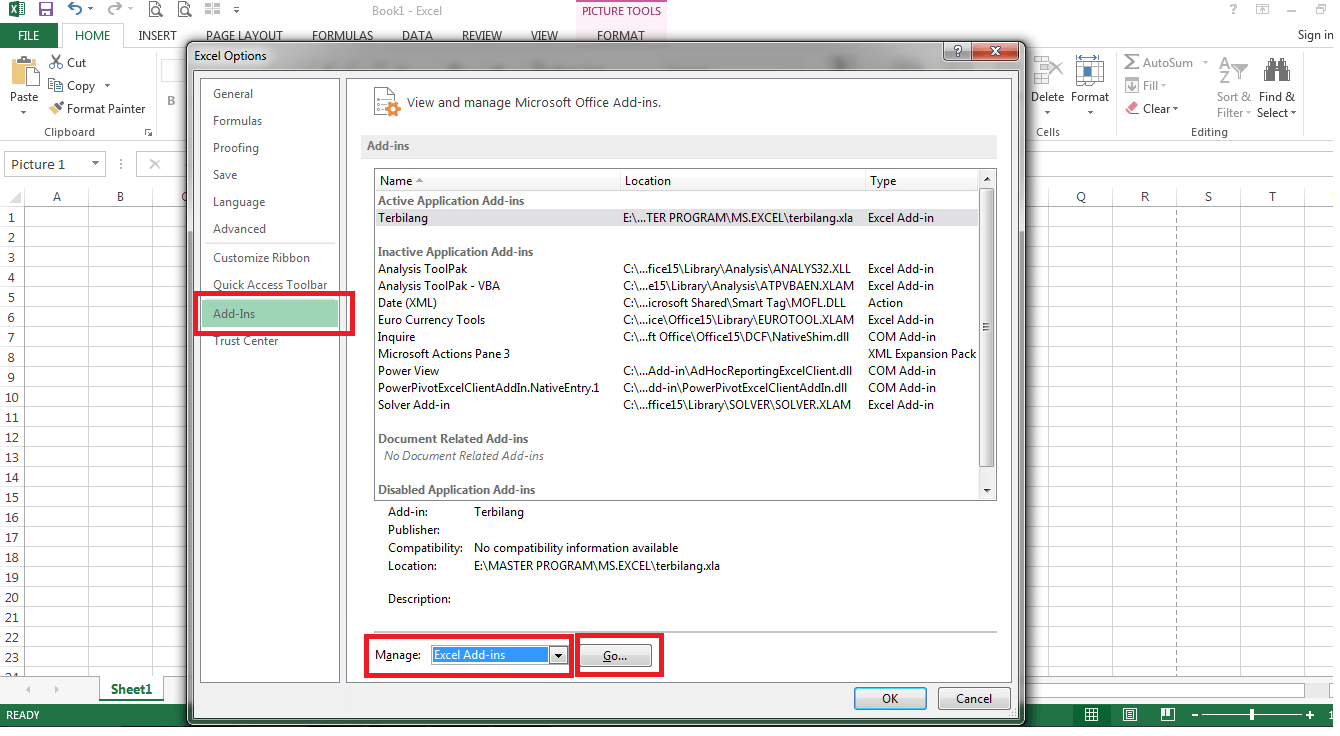Confirm with the OK button
This screenshot has height=736, width=1340.
pyautogui.click(x=890, y=699)
